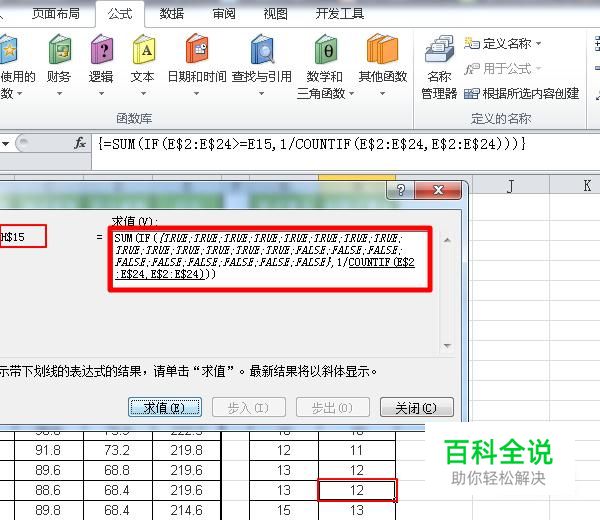Image resolution: width=600 pixels, height=520 pixels.
Task: Click the reference field showing H$15
Action: click(23, 236)
